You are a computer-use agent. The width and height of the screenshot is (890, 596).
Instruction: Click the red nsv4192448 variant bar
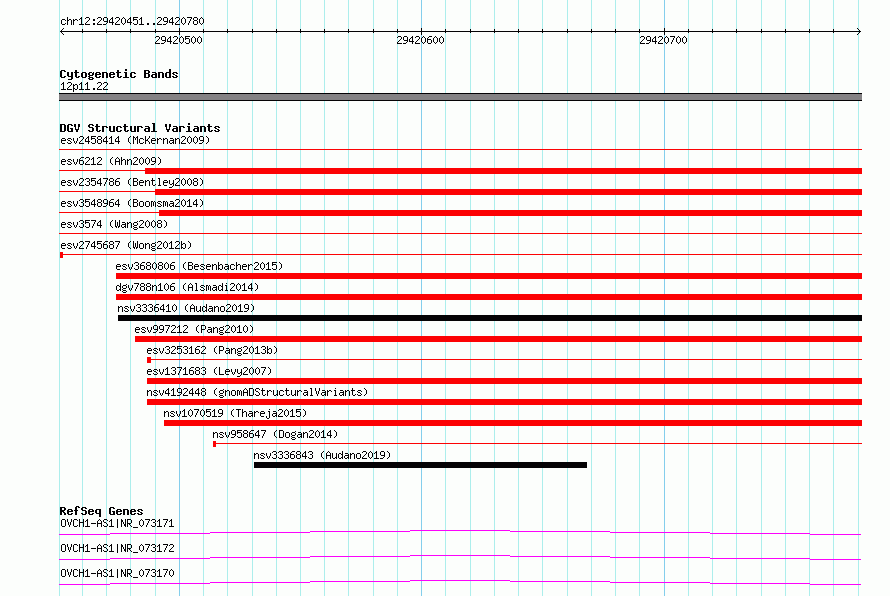coord(505,402)
